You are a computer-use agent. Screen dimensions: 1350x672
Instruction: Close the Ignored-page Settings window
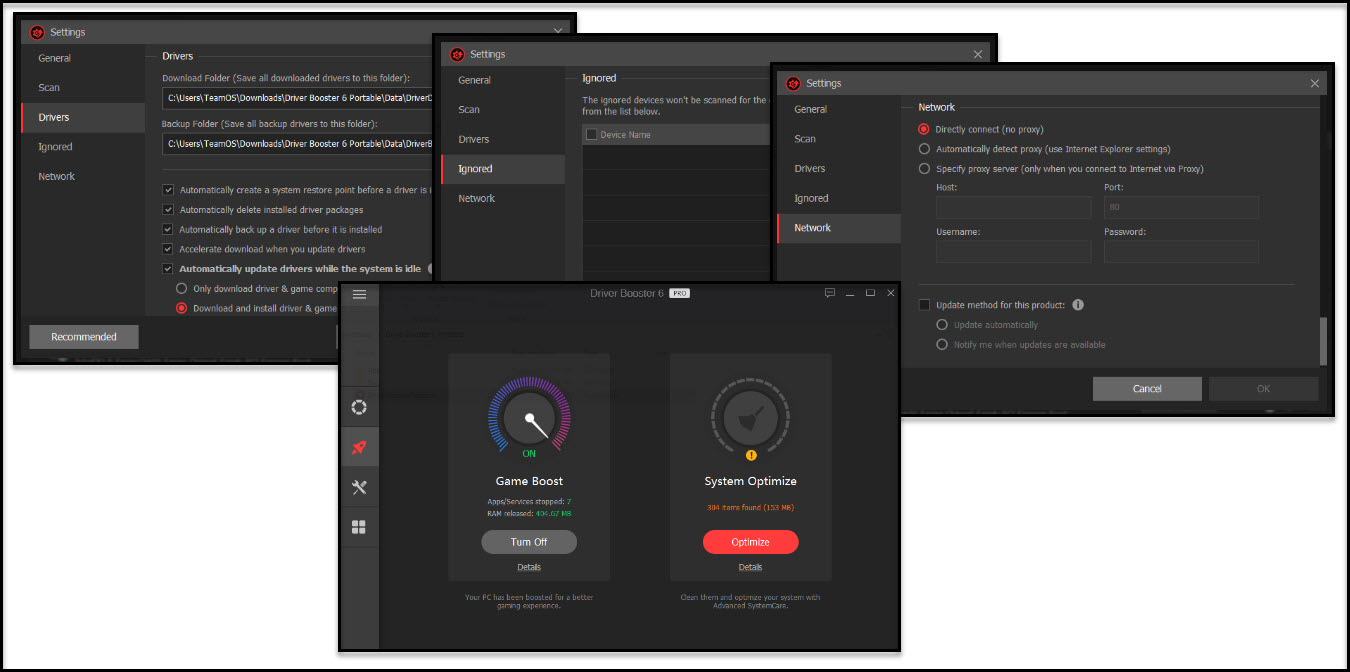pyautogui.click(x=978, y=54)
